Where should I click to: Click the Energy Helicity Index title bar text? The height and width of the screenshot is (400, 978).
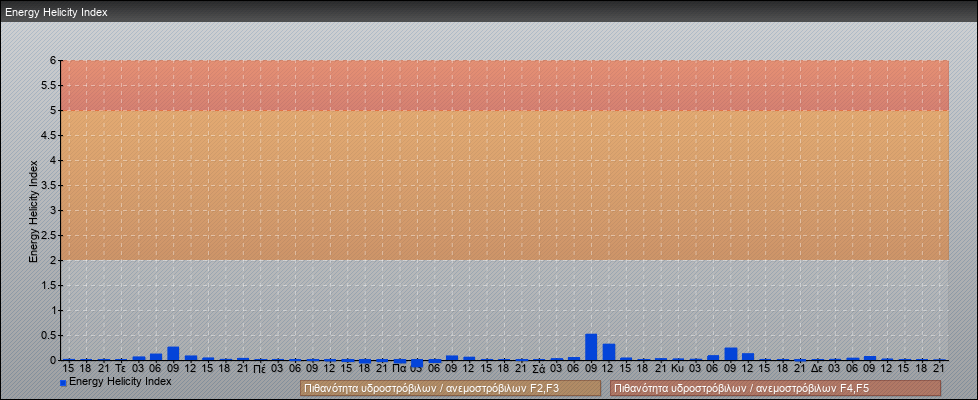pyautogui.click(x=56, y=13)
